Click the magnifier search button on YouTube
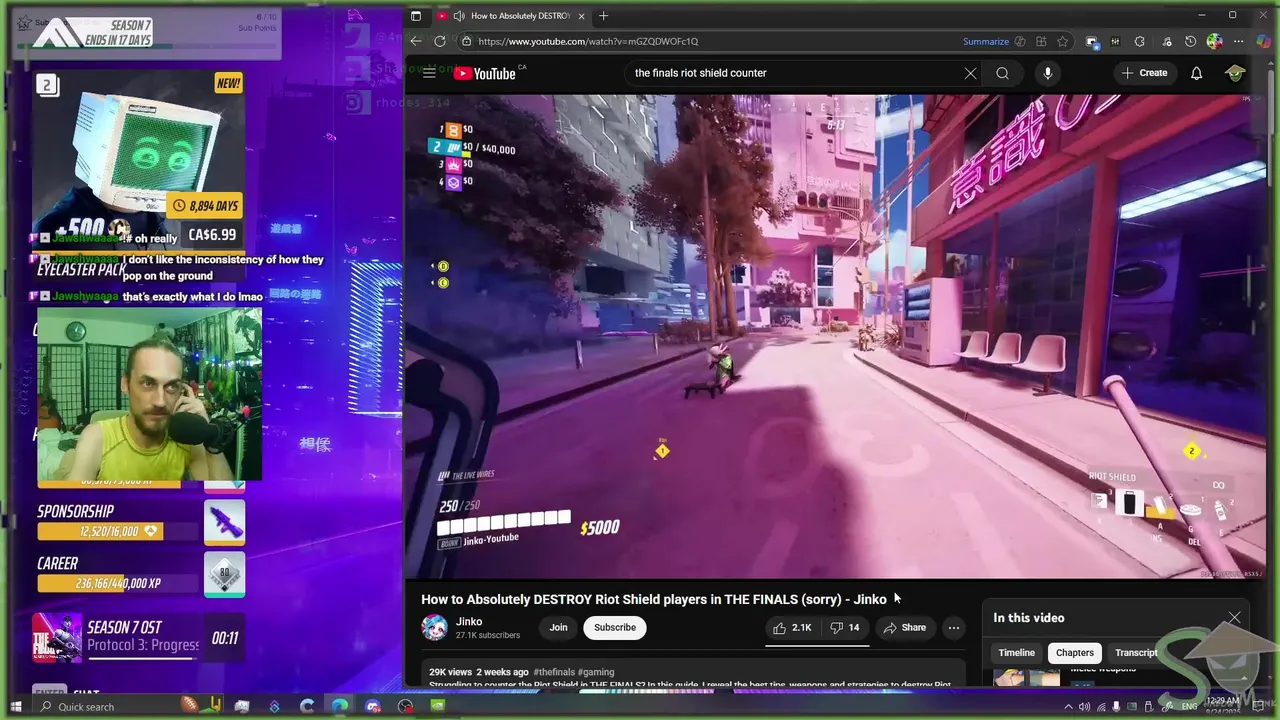The image size is (1280, 720). click(x=1002, y=73)
